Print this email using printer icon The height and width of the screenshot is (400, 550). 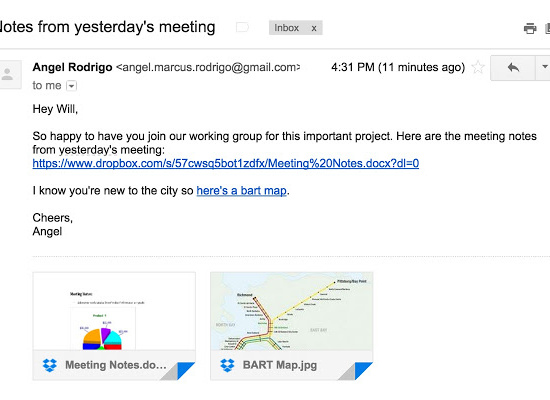point(530,28)
